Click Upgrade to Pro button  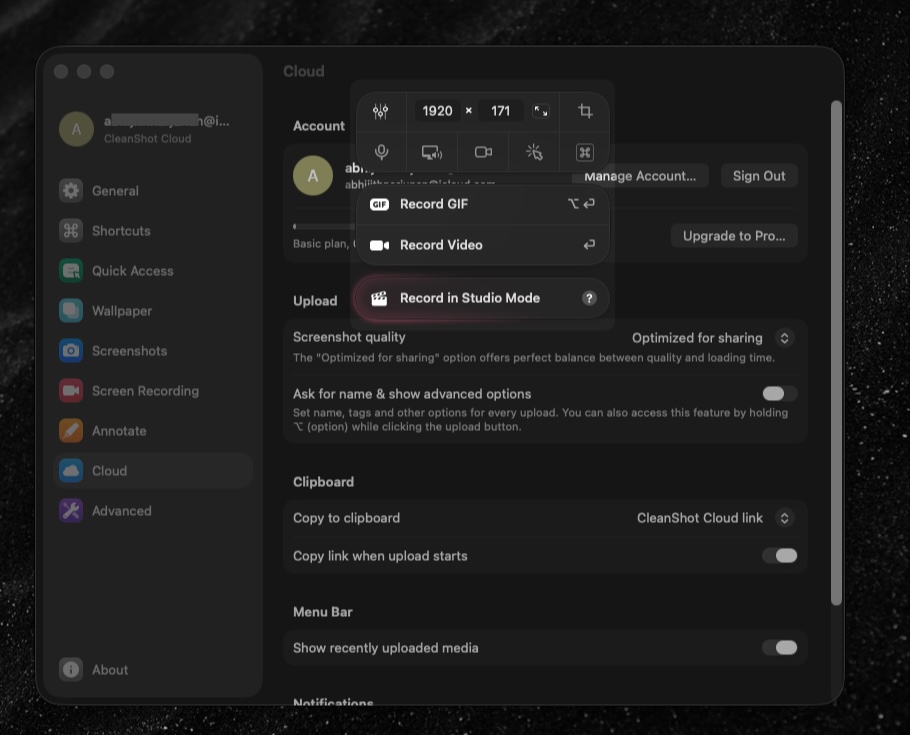[x=734, y=236]
